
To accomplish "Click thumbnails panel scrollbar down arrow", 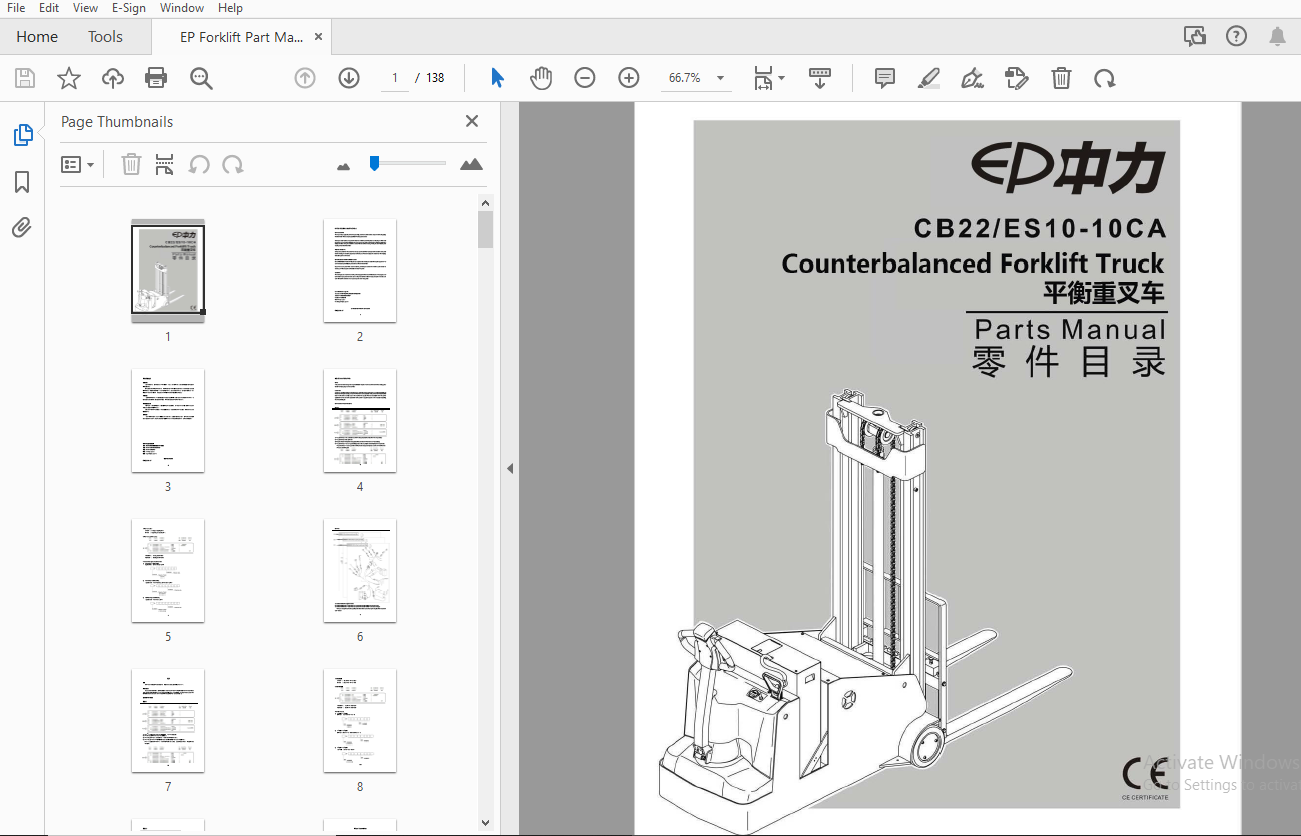I will tap(486, 823).
